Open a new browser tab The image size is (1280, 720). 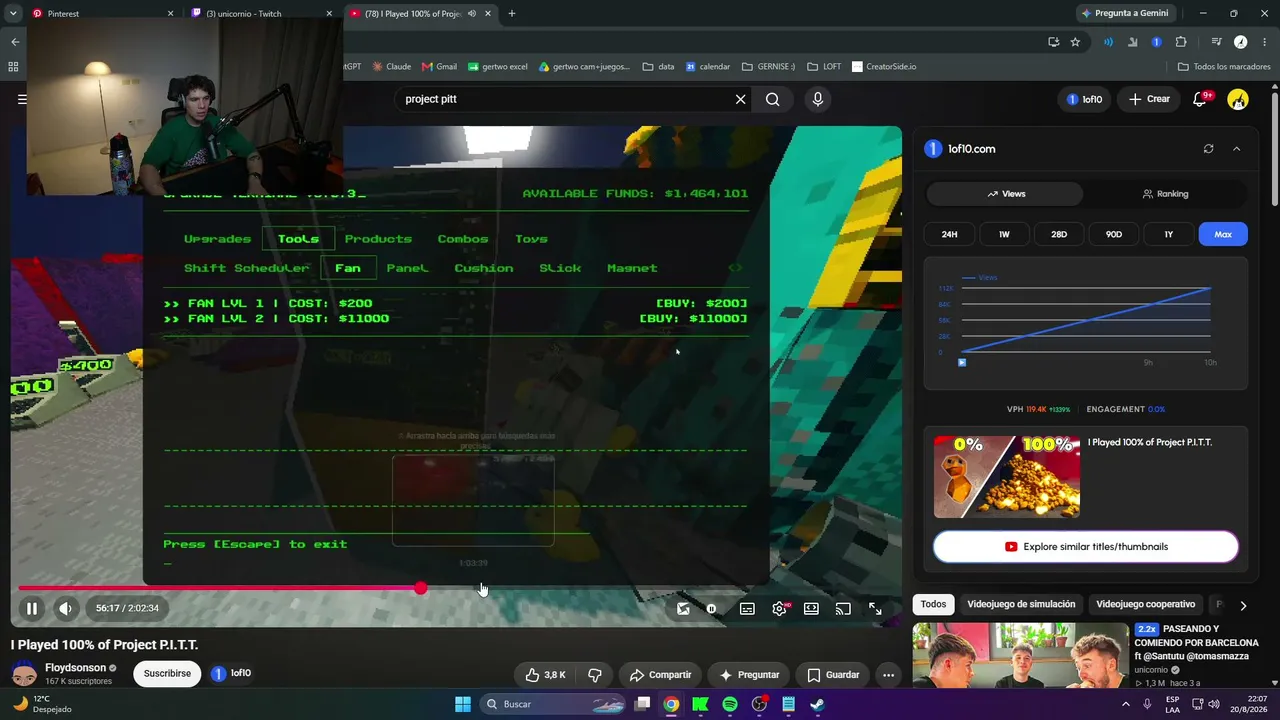click(512, 14)
